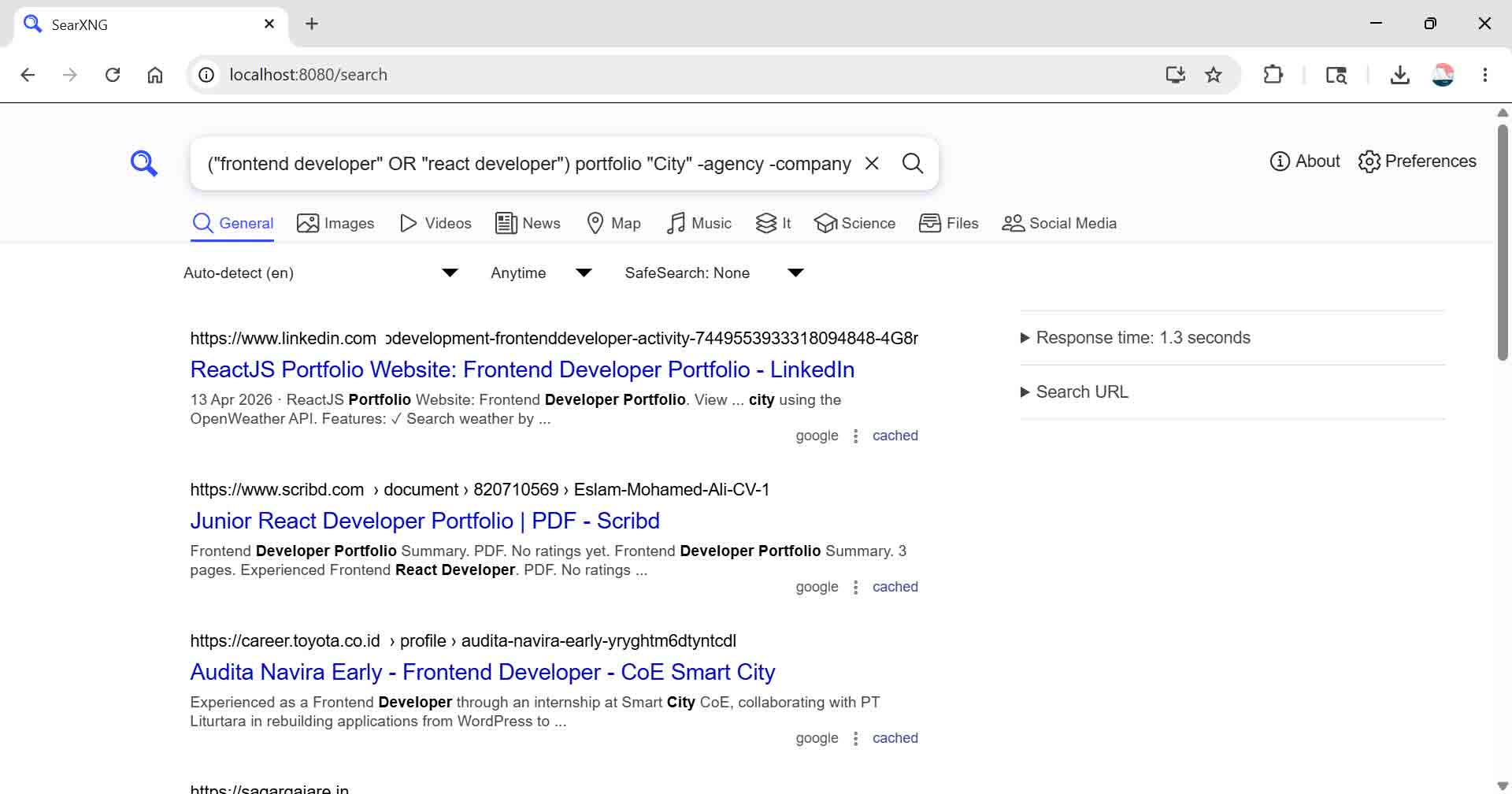Click the scrollbar down arrow
Viewport: 1512px width, 794px height.
(x=1503, y=785)
